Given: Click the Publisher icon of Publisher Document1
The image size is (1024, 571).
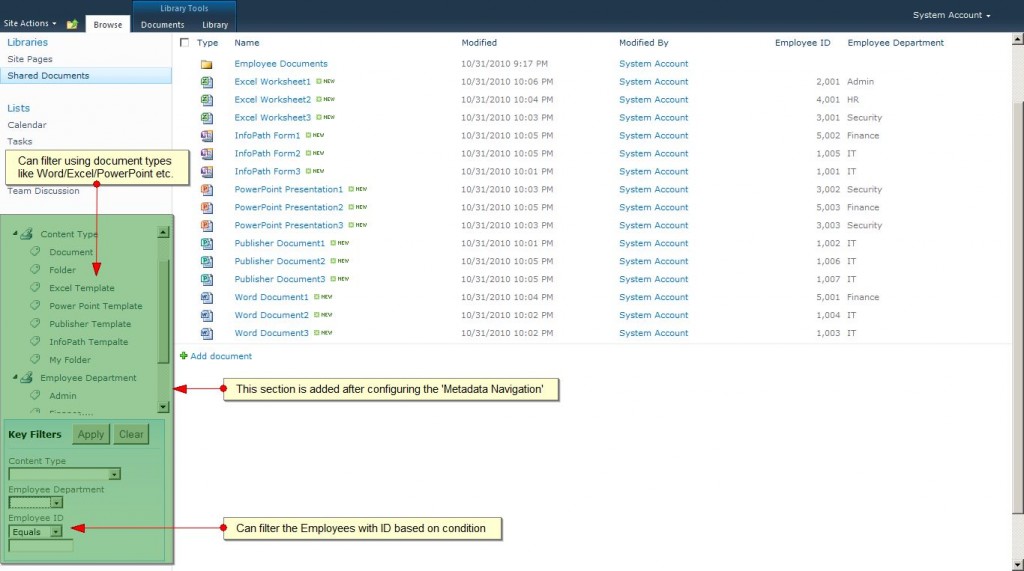Looking at the screenshot, I should coord(206,244).
